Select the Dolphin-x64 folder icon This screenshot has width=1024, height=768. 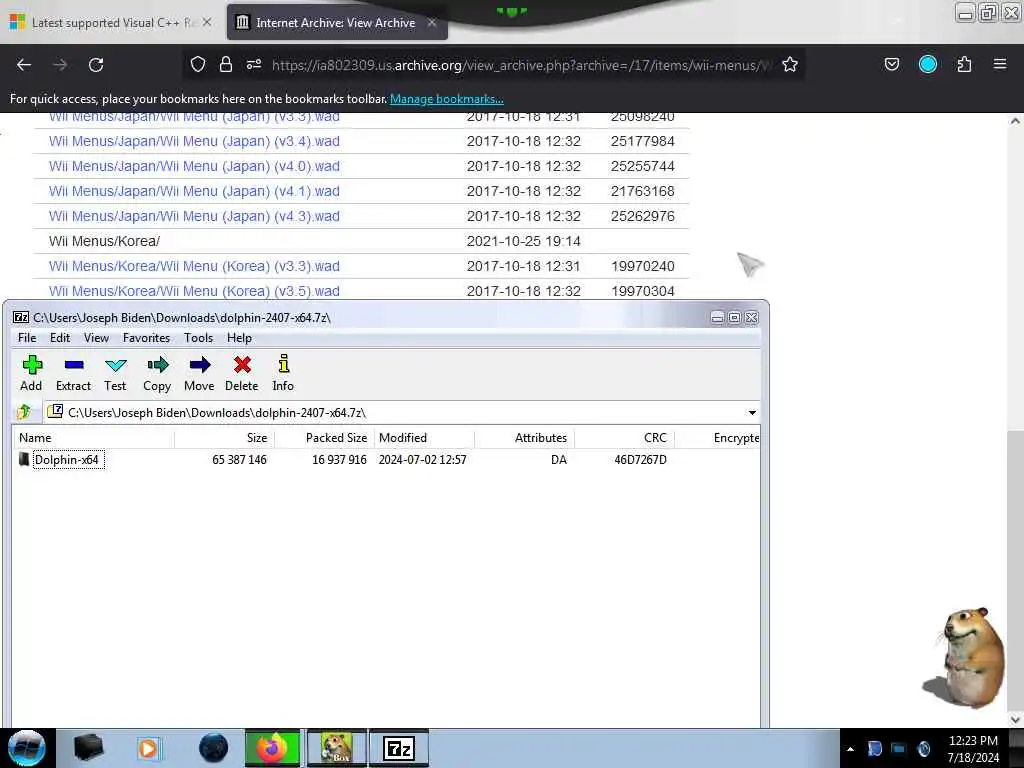[x=24, y=459]
